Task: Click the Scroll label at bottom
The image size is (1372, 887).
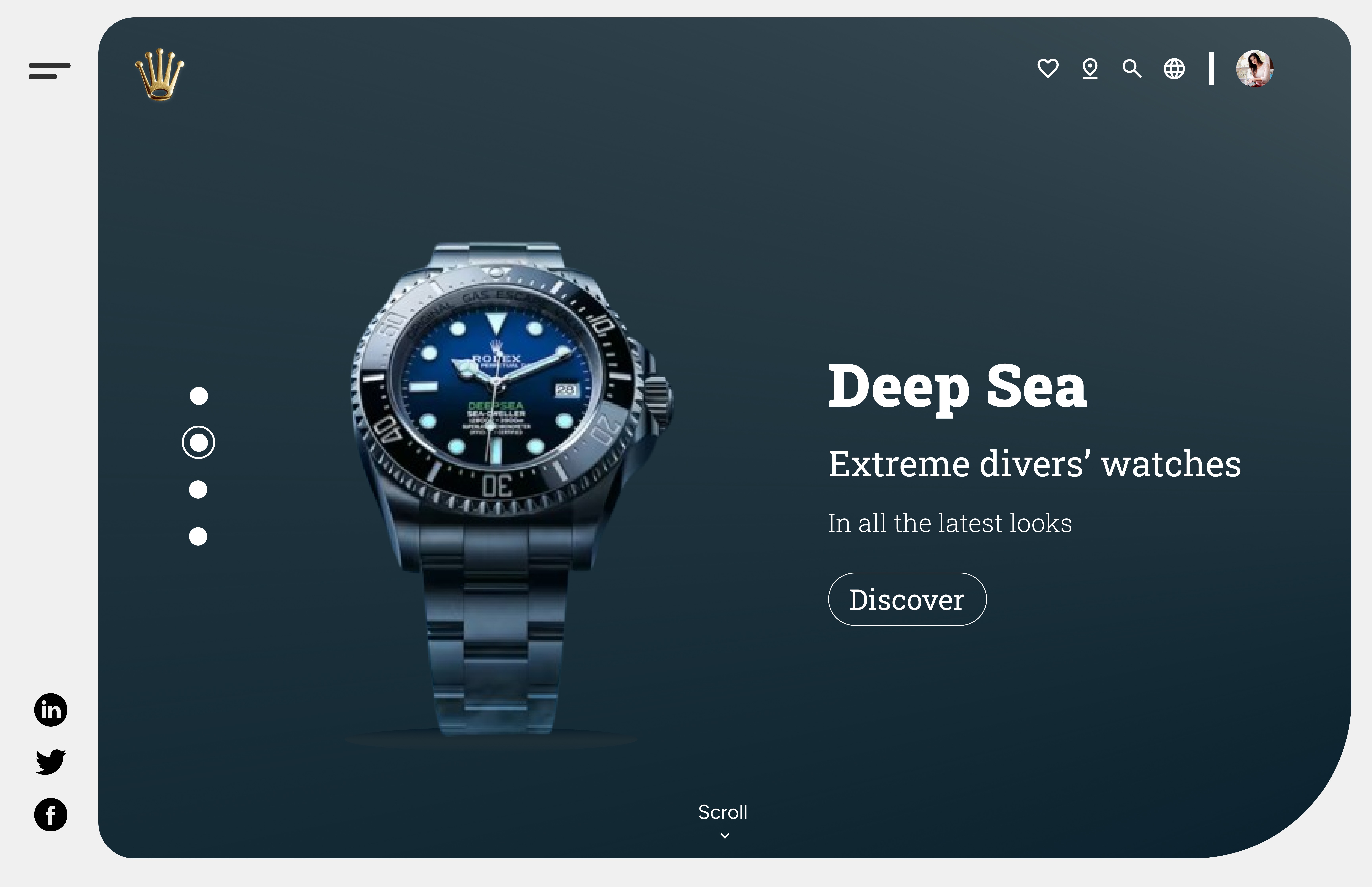Action: pos(723,812)
